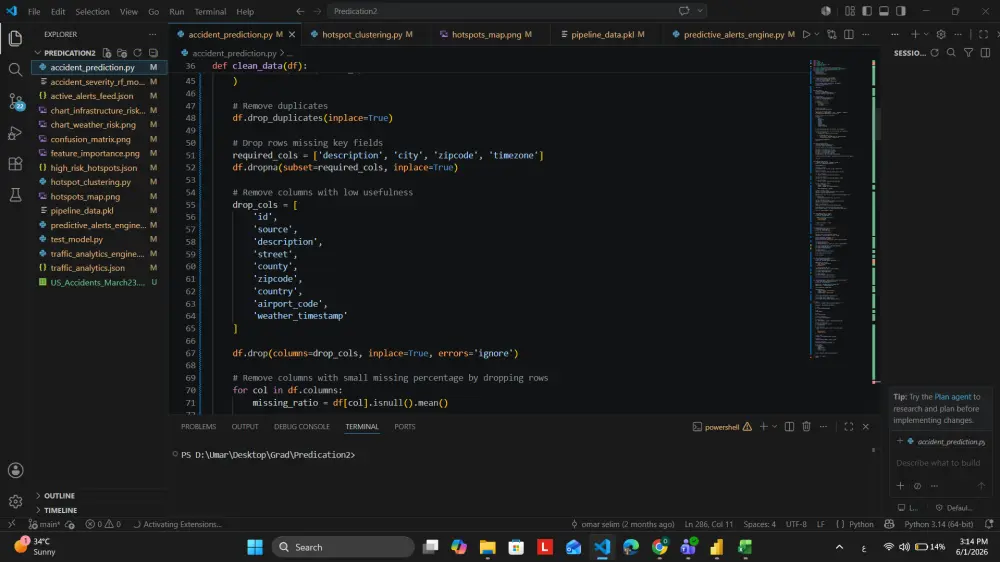
Task: Refresh the chat sessions list
Action: tap(934, 53)
